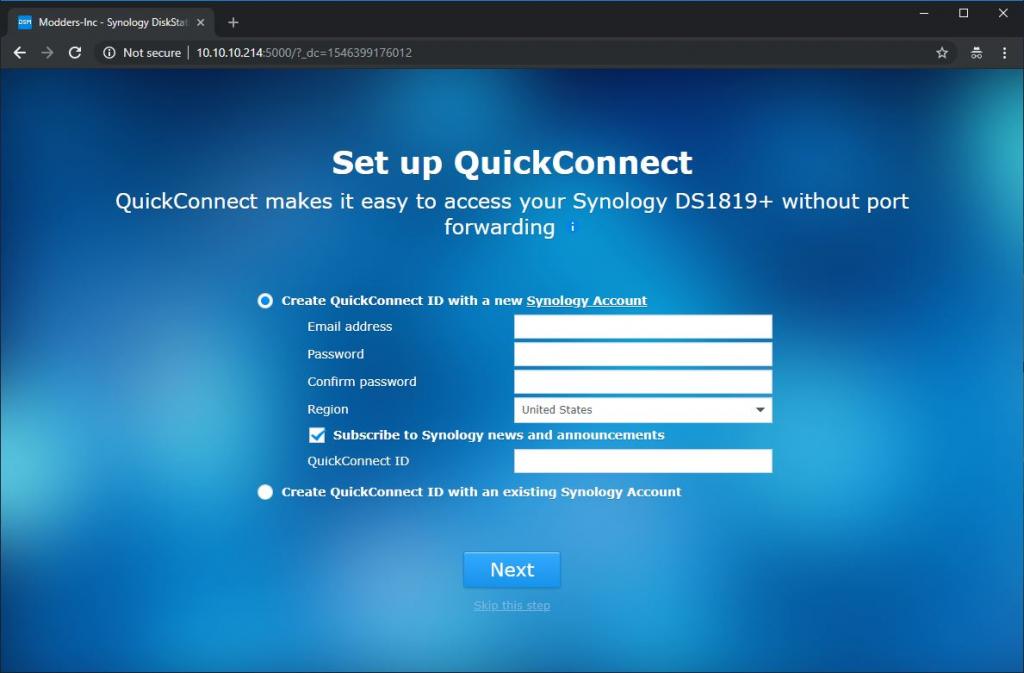Bookmark this page with the star icon

(x=942, y=53)
